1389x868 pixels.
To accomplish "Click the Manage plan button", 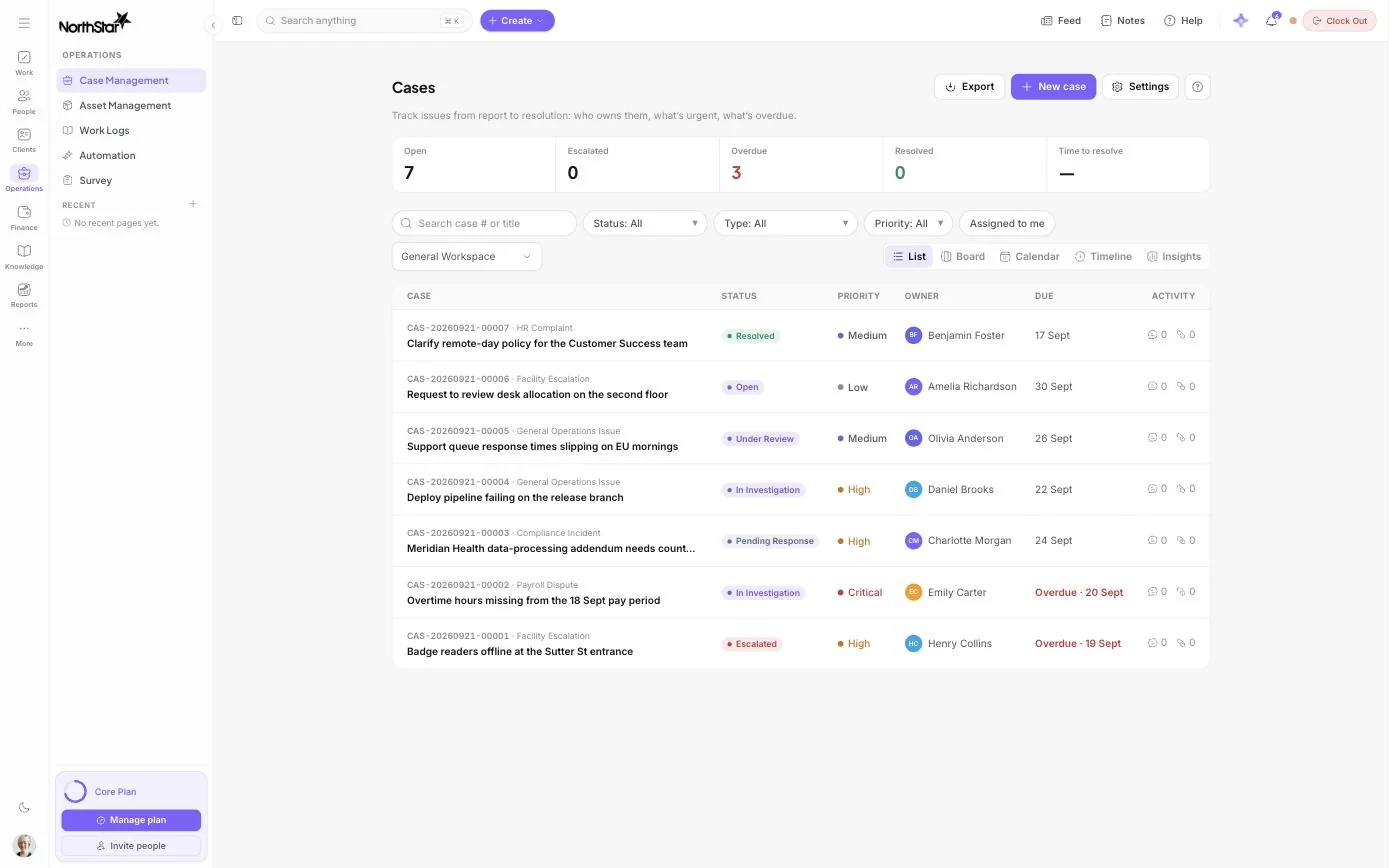I will point(131,820).
